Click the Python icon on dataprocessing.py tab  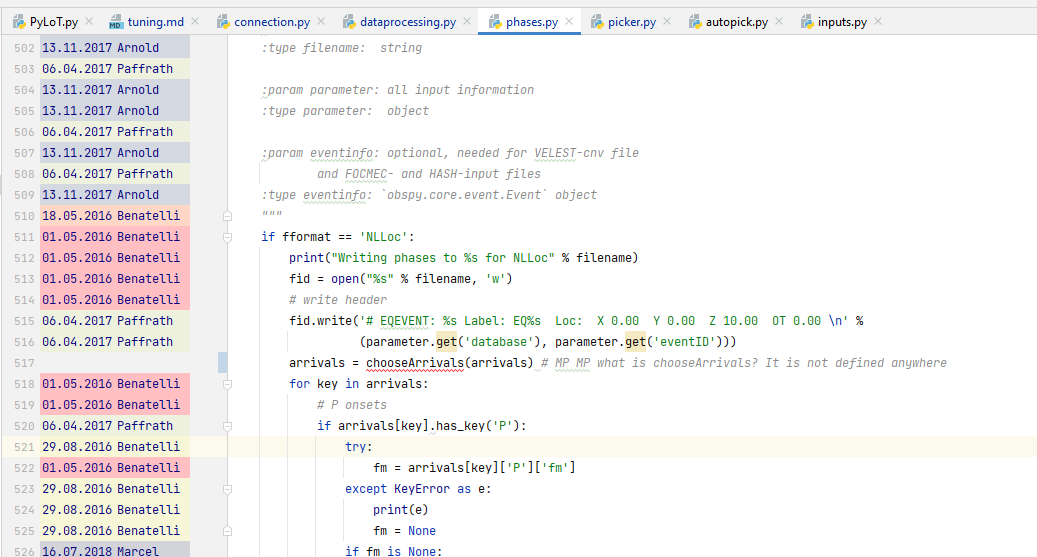(x=348, y=22)
